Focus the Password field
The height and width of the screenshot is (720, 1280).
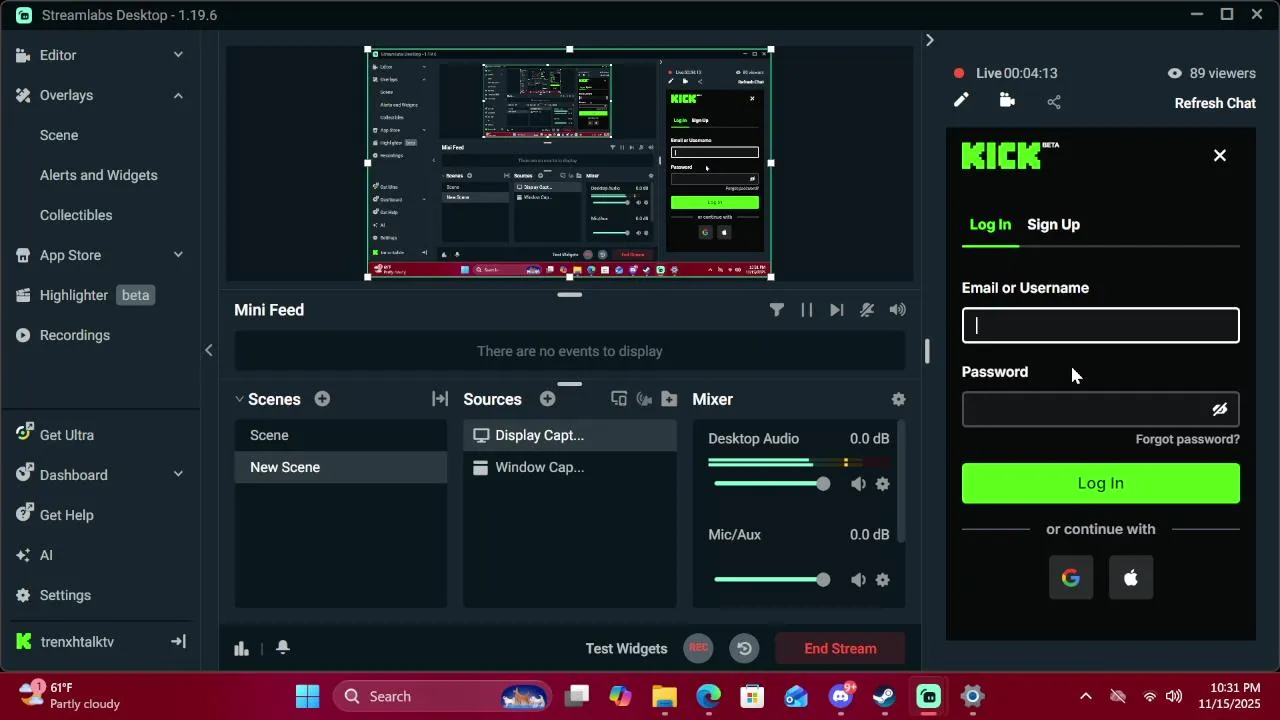pos(1101,409)
